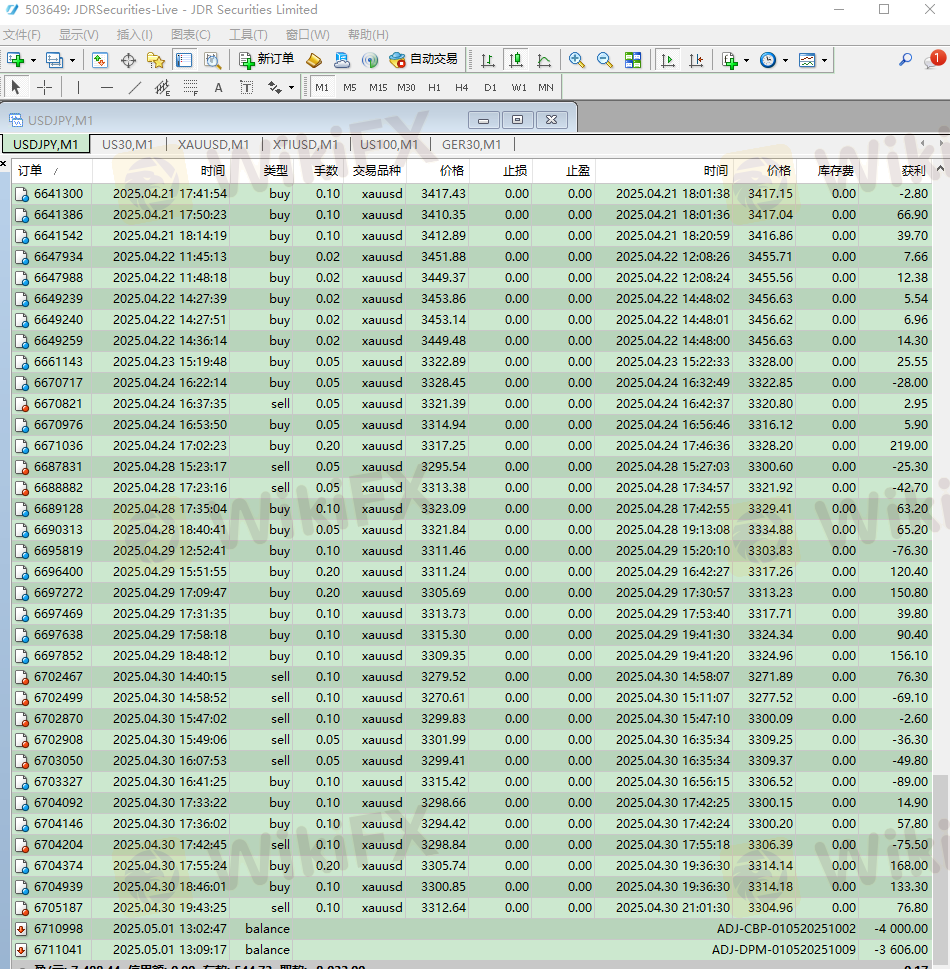This screenshot has height=969, width=950.
Task: Expand the chart periods clock dropdown
Action: tap(785, 60)
